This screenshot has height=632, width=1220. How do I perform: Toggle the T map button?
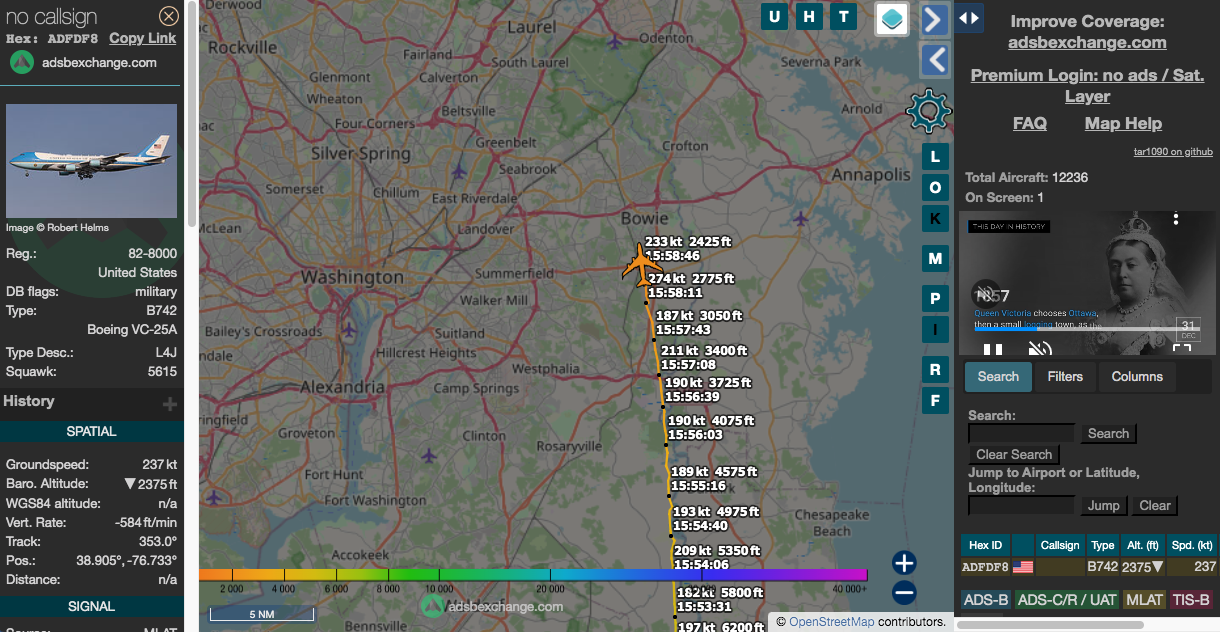point(844,16)
